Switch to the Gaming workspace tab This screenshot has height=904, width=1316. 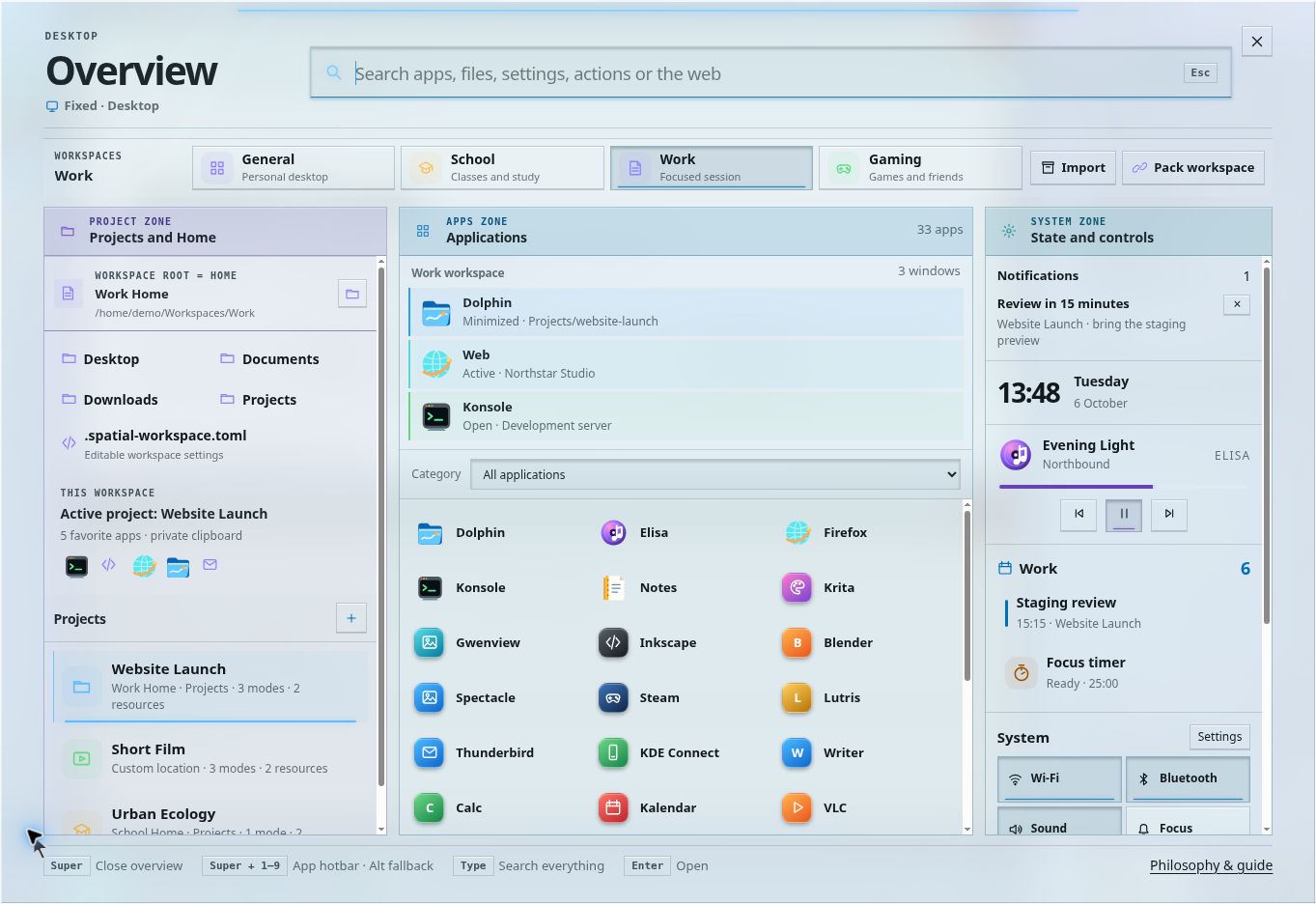point(920,168)
